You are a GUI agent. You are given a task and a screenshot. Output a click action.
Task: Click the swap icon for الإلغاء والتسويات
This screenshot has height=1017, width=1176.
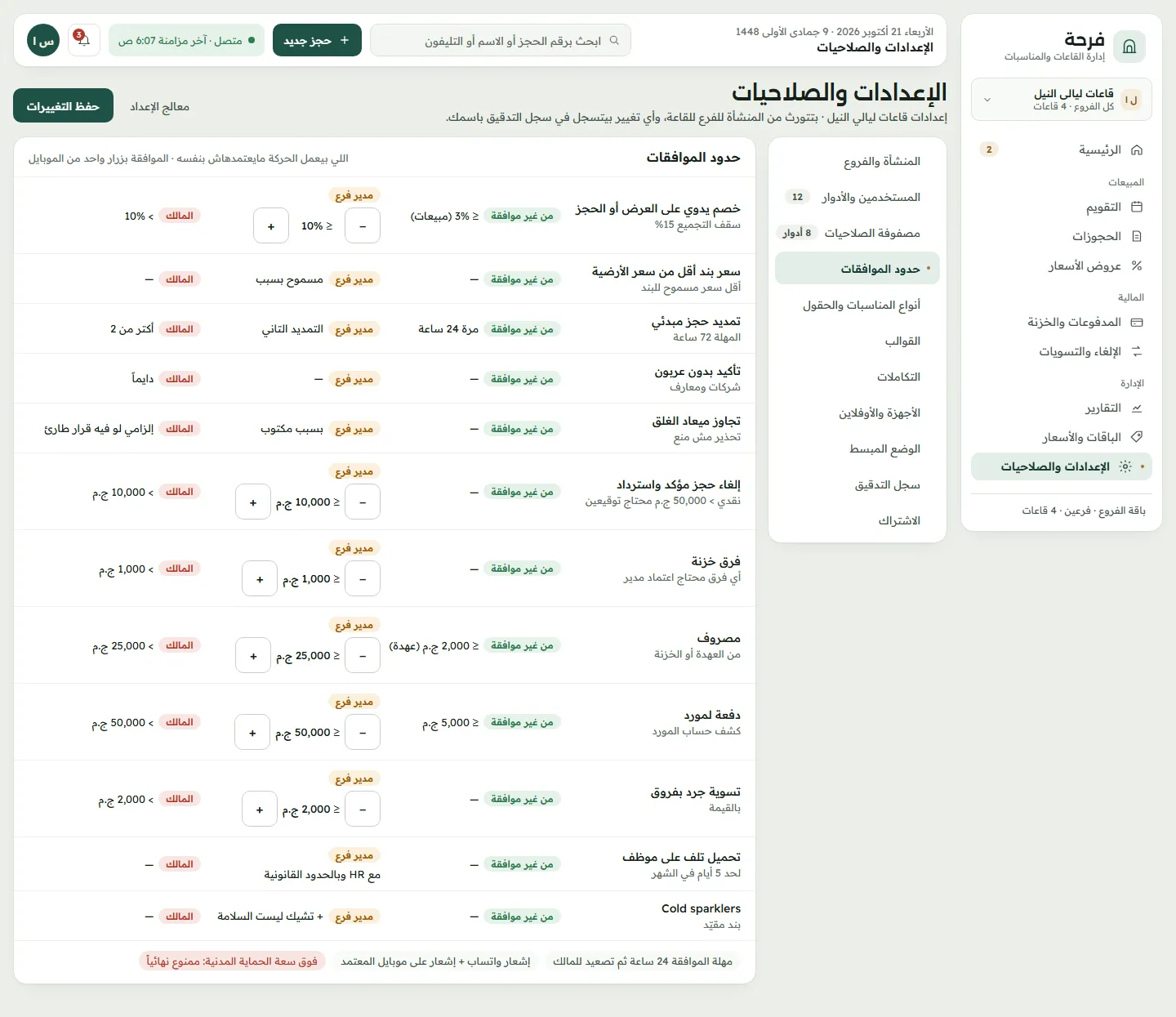(1137, 352)
